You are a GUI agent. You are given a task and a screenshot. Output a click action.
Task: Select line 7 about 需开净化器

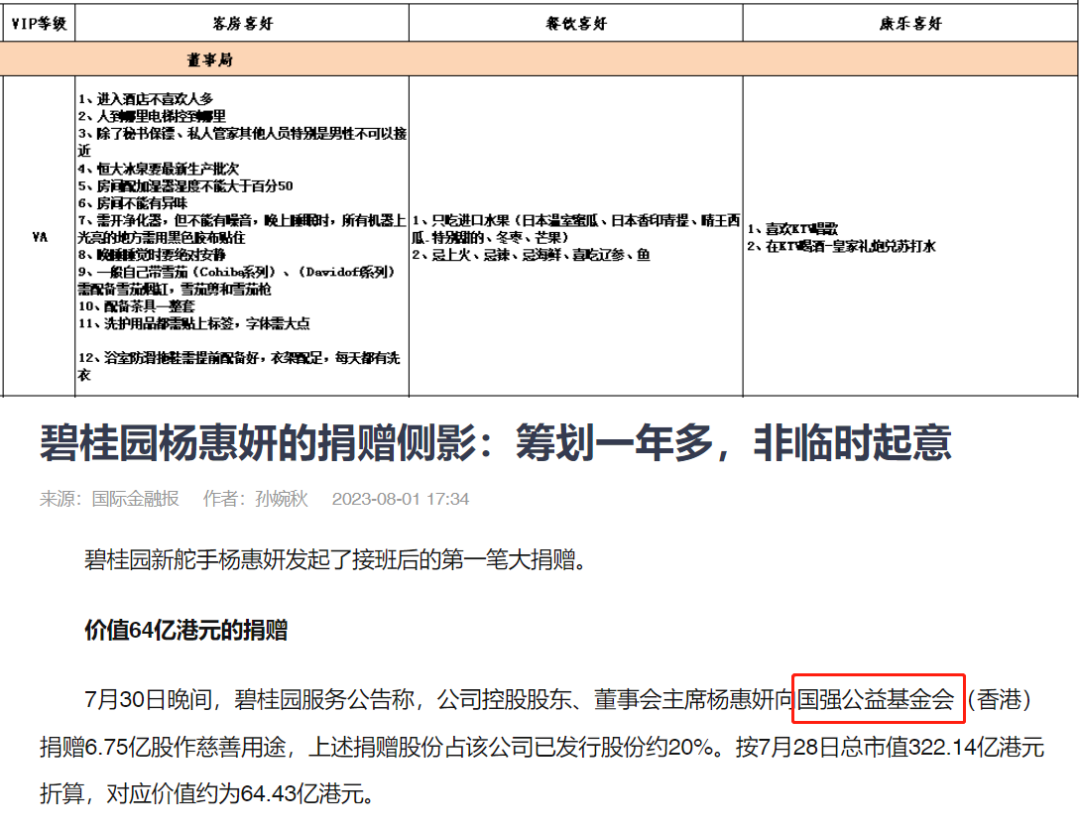pos(242,229)
